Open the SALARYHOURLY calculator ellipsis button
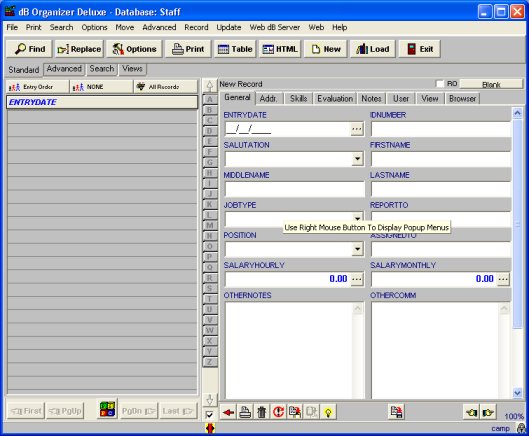529x436 pixels. tap(357, 279)
